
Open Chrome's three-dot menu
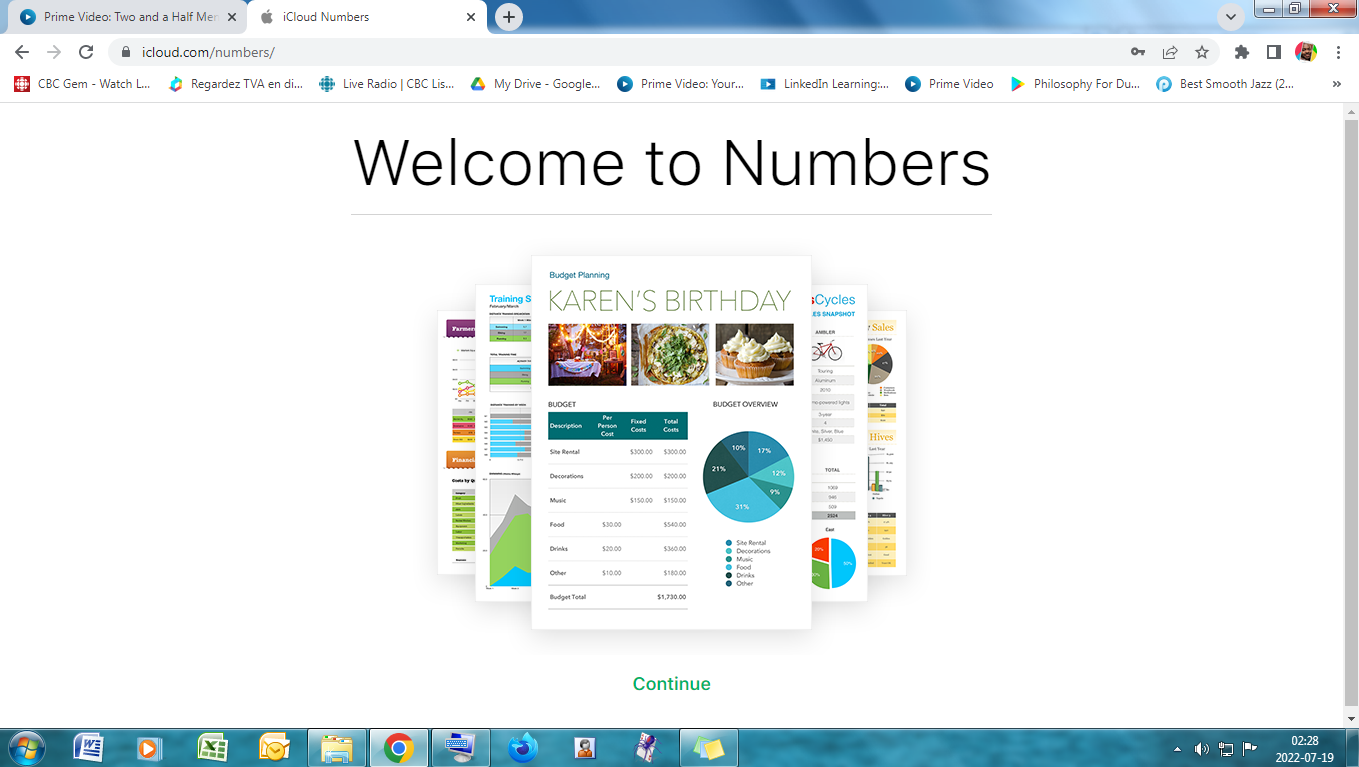coord(1338,52)
